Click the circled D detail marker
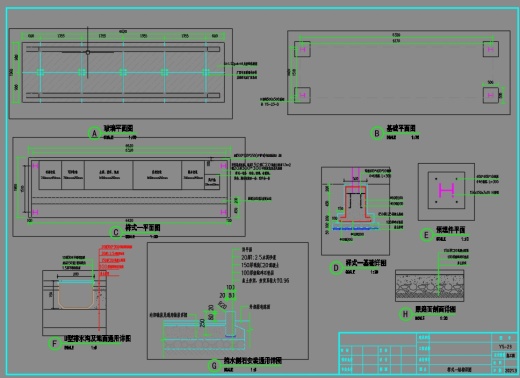 336,268
